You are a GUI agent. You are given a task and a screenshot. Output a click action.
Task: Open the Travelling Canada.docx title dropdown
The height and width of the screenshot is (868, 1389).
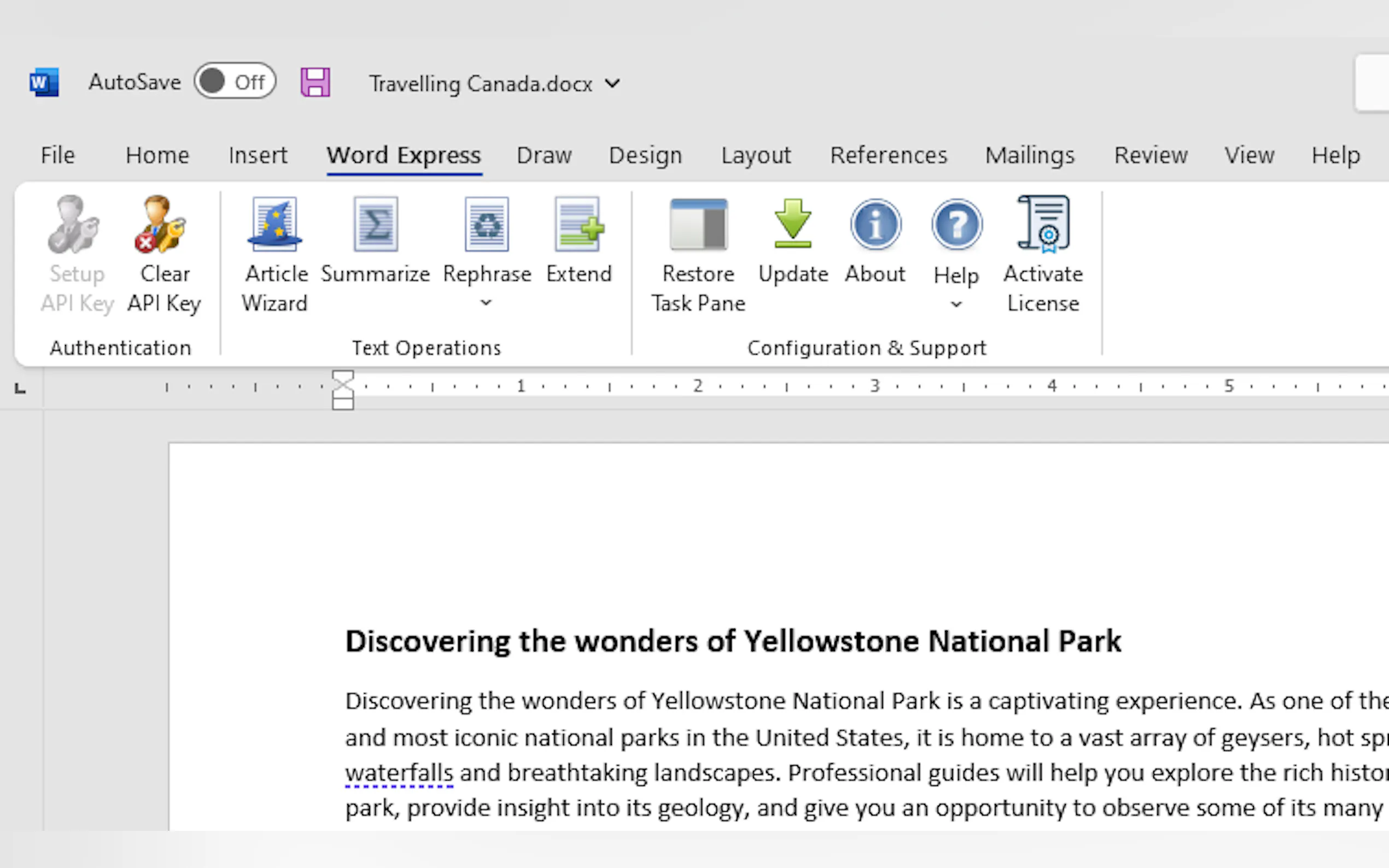[x=612, y=84]
